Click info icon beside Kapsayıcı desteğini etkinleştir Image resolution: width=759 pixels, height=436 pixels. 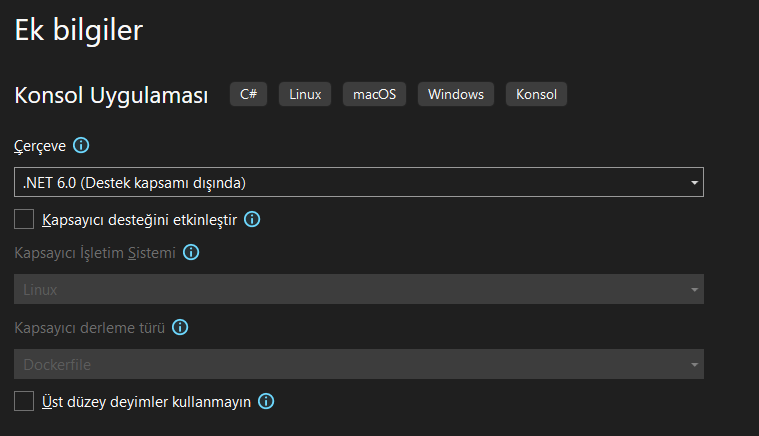click(x=252, y=219)
